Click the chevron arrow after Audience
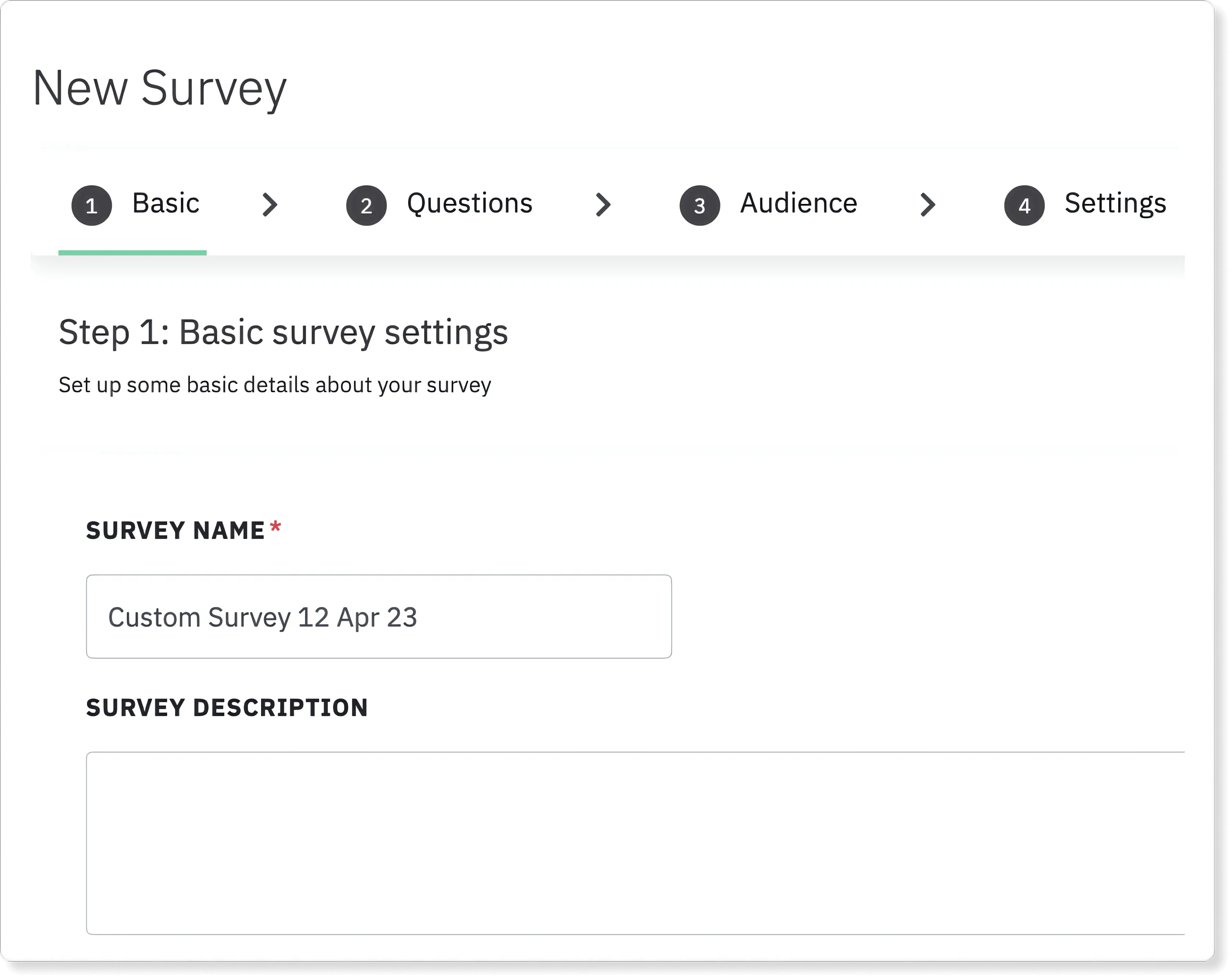The image size is (1232, 979). click(x=927, y=205)
